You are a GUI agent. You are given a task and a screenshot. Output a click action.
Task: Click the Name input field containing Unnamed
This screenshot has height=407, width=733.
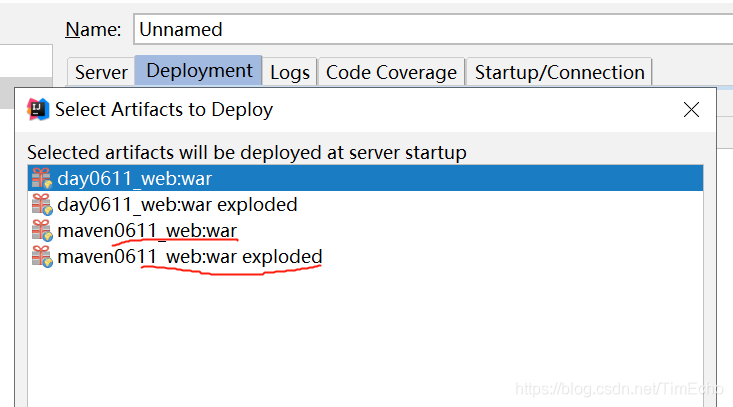[x=433, y=29]
